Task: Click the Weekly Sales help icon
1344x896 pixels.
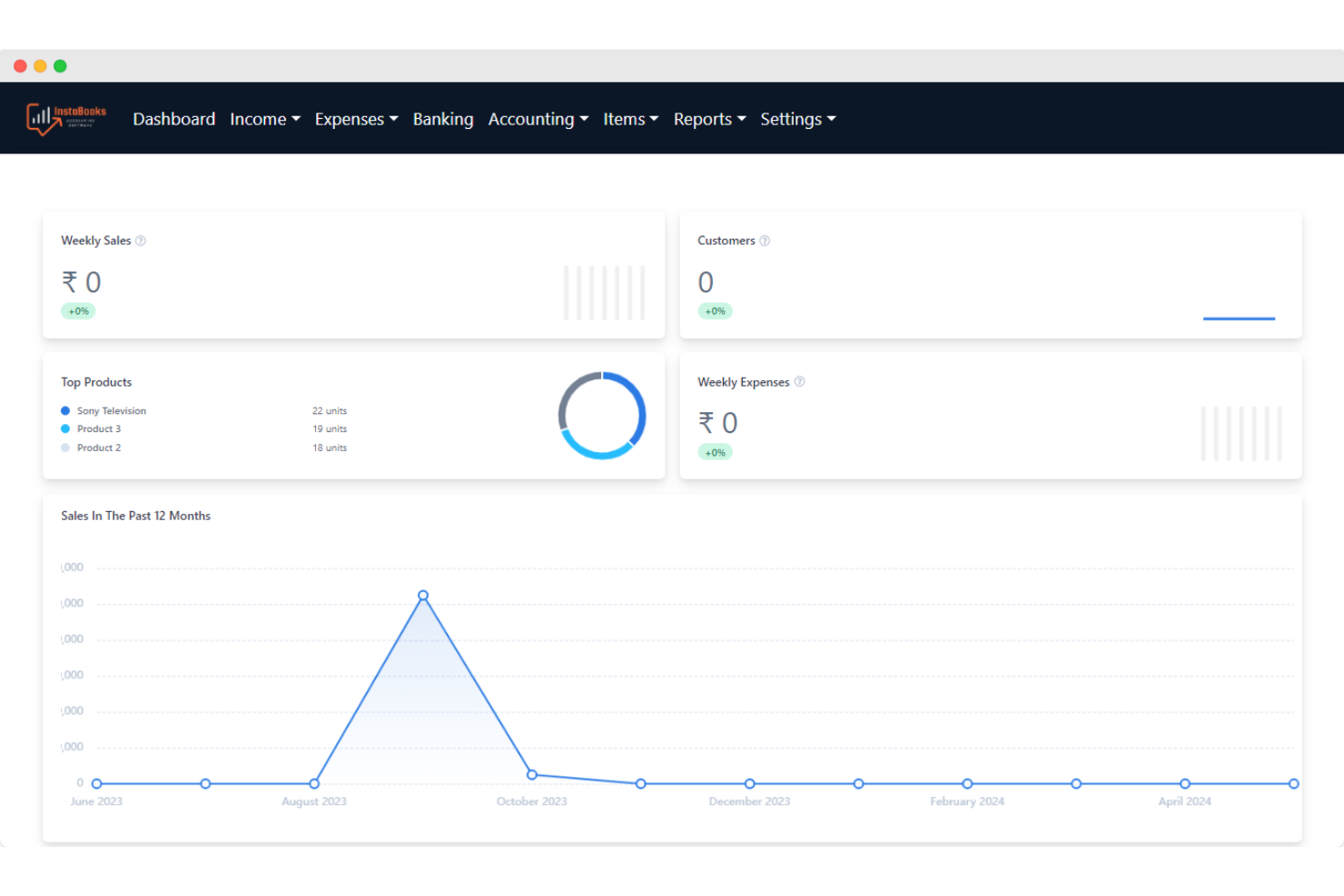Action: [x=141, y=241]
